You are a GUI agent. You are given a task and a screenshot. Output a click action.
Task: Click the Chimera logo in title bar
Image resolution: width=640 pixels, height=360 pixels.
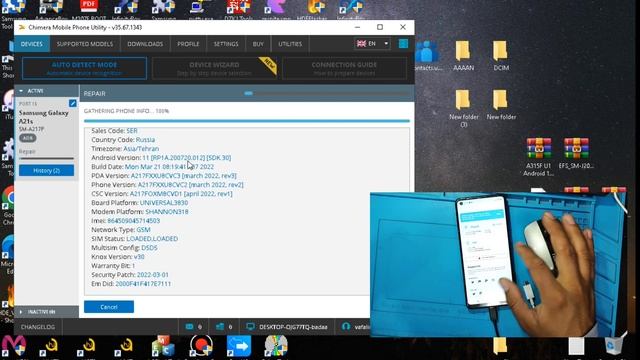[x=22, y=27]
